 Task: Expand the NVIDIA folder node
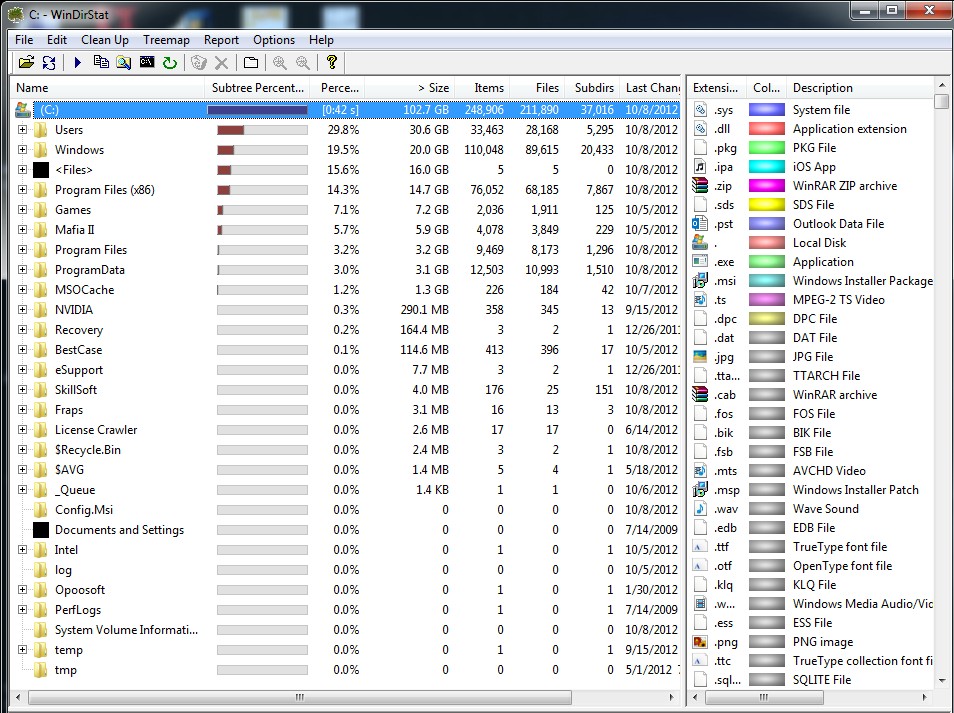[23, 310]
